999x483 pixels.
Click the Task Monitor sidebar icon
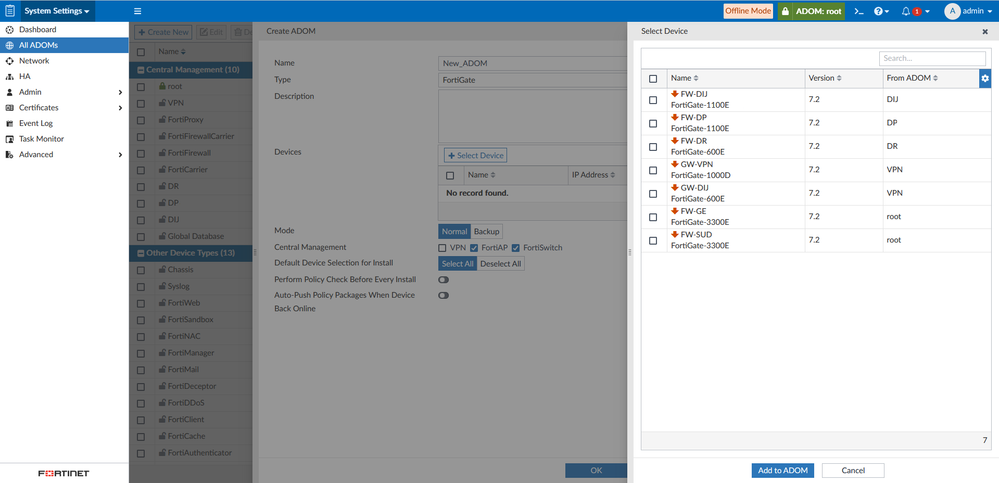pos(9,139)
